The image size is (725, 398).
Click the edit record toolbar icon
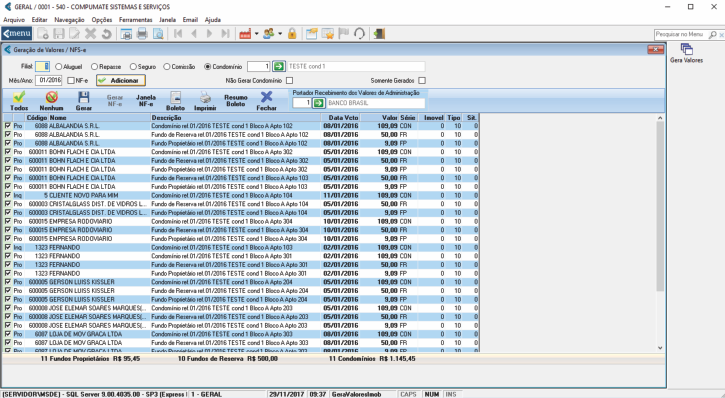(74, 33)
